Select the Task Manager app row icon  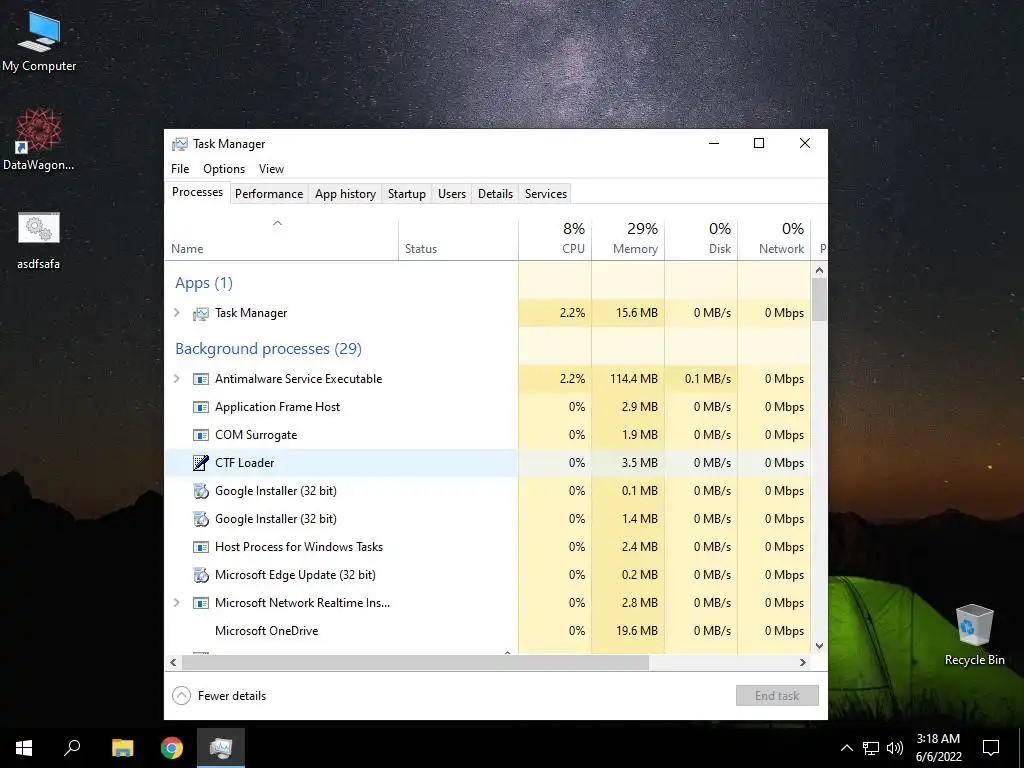pos(200,314)
